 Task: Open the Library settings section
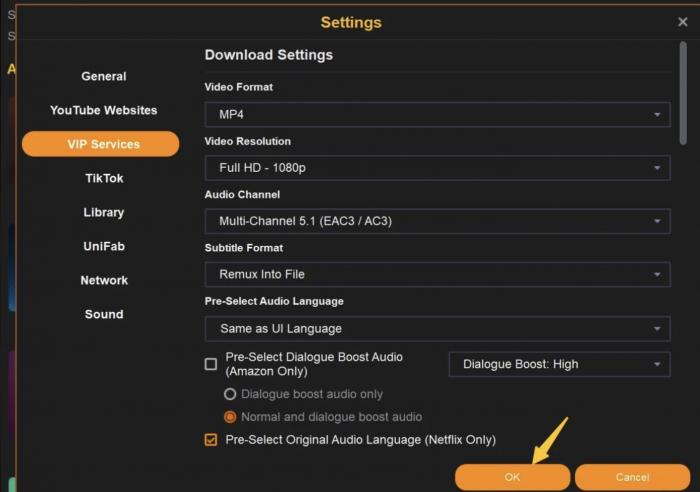click(104, 212)
